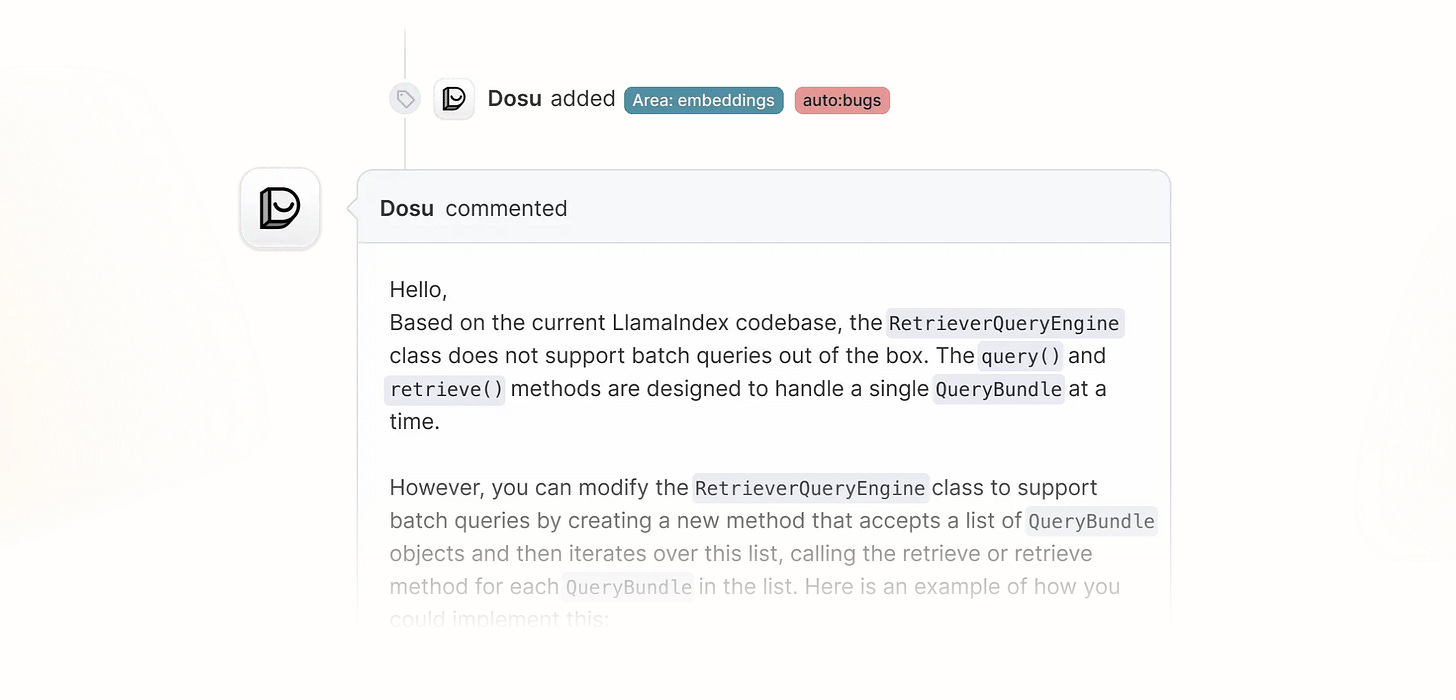1456x700 pixels.
Task: Click the comment box pointer arrow near avatar
Action: [352, 208]
